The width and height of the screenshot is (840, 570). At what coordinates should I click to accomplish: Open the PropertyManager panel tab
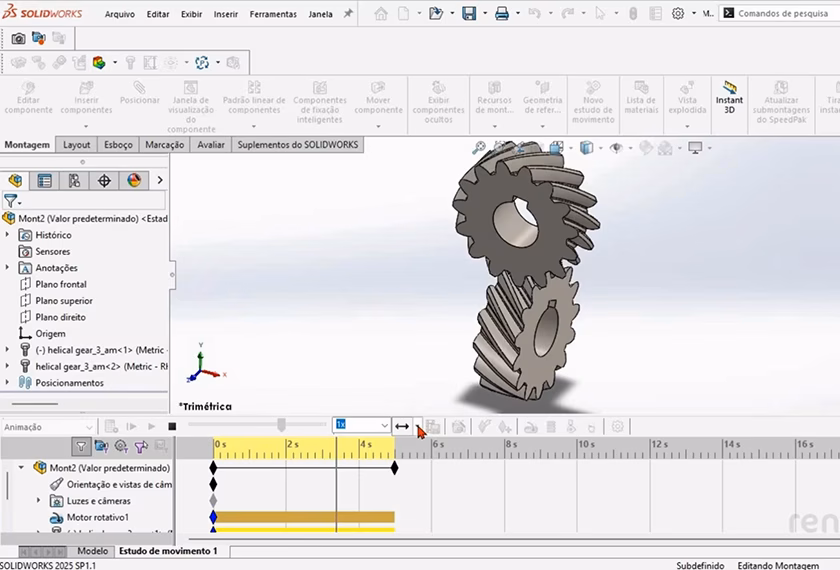pos(44,181)
